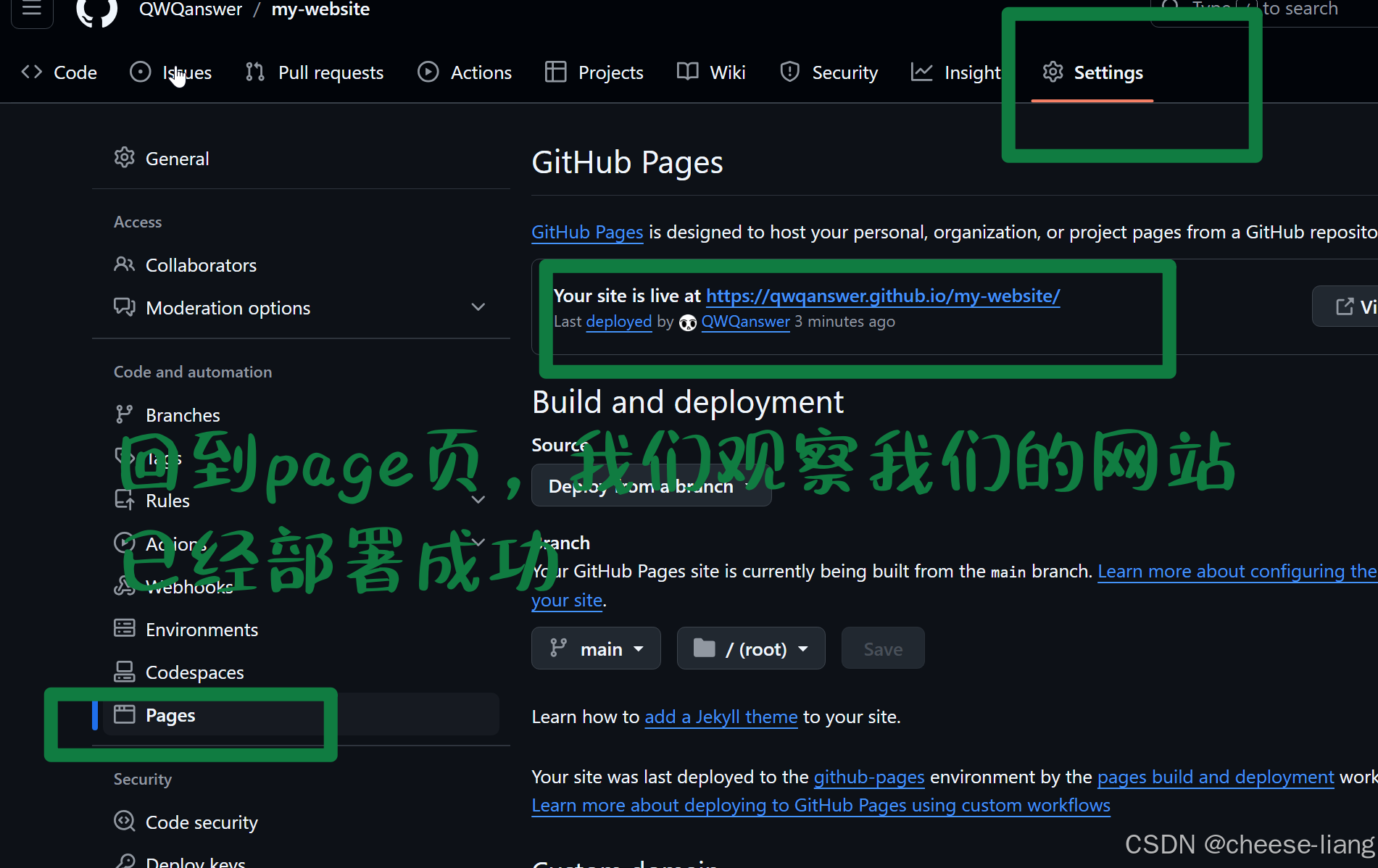Click the Settings gear icon in repo nav
This screenshot has height=868, width=1378.
(1053, 72)
